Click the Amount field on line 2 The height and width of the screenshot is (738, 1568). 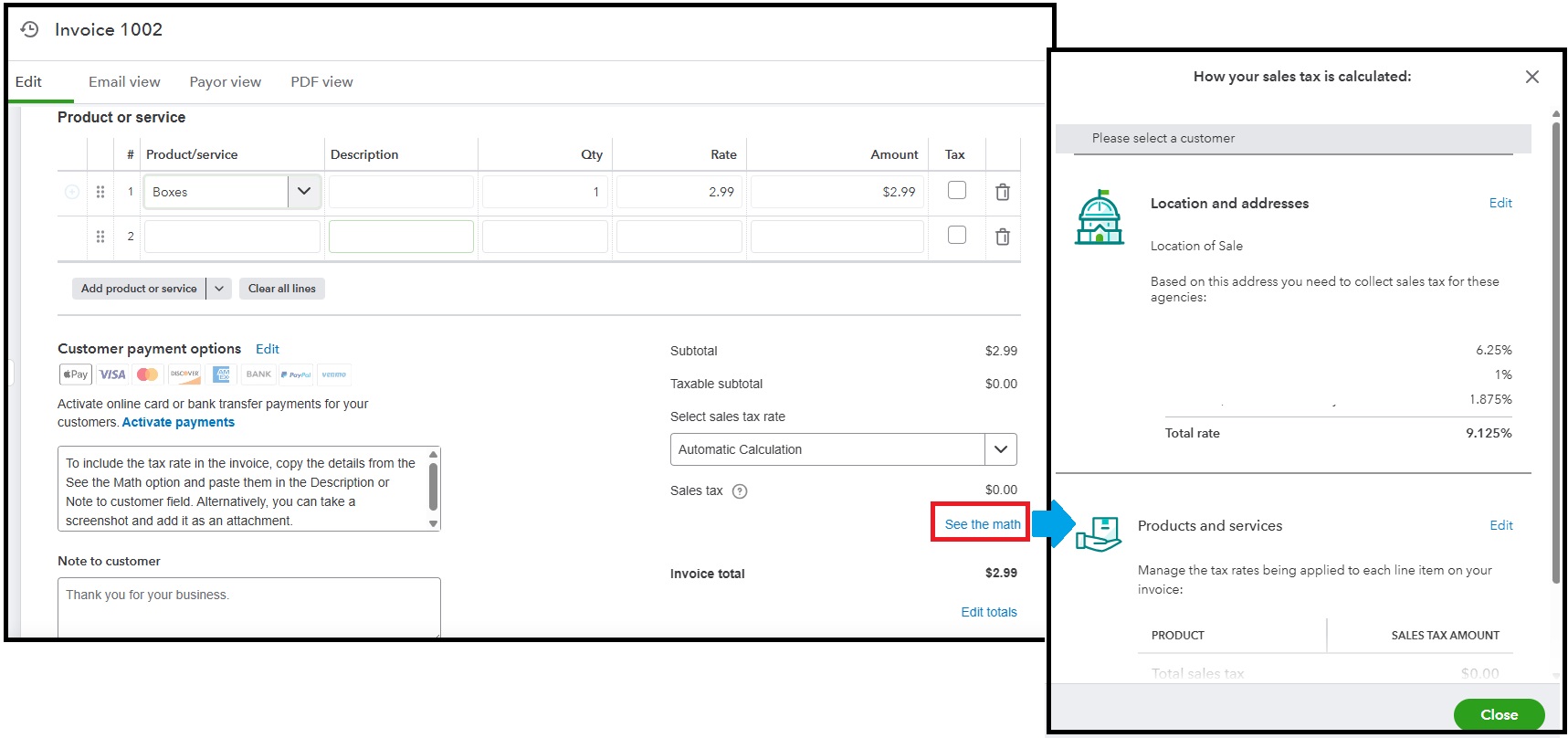(x=837, y=237)
